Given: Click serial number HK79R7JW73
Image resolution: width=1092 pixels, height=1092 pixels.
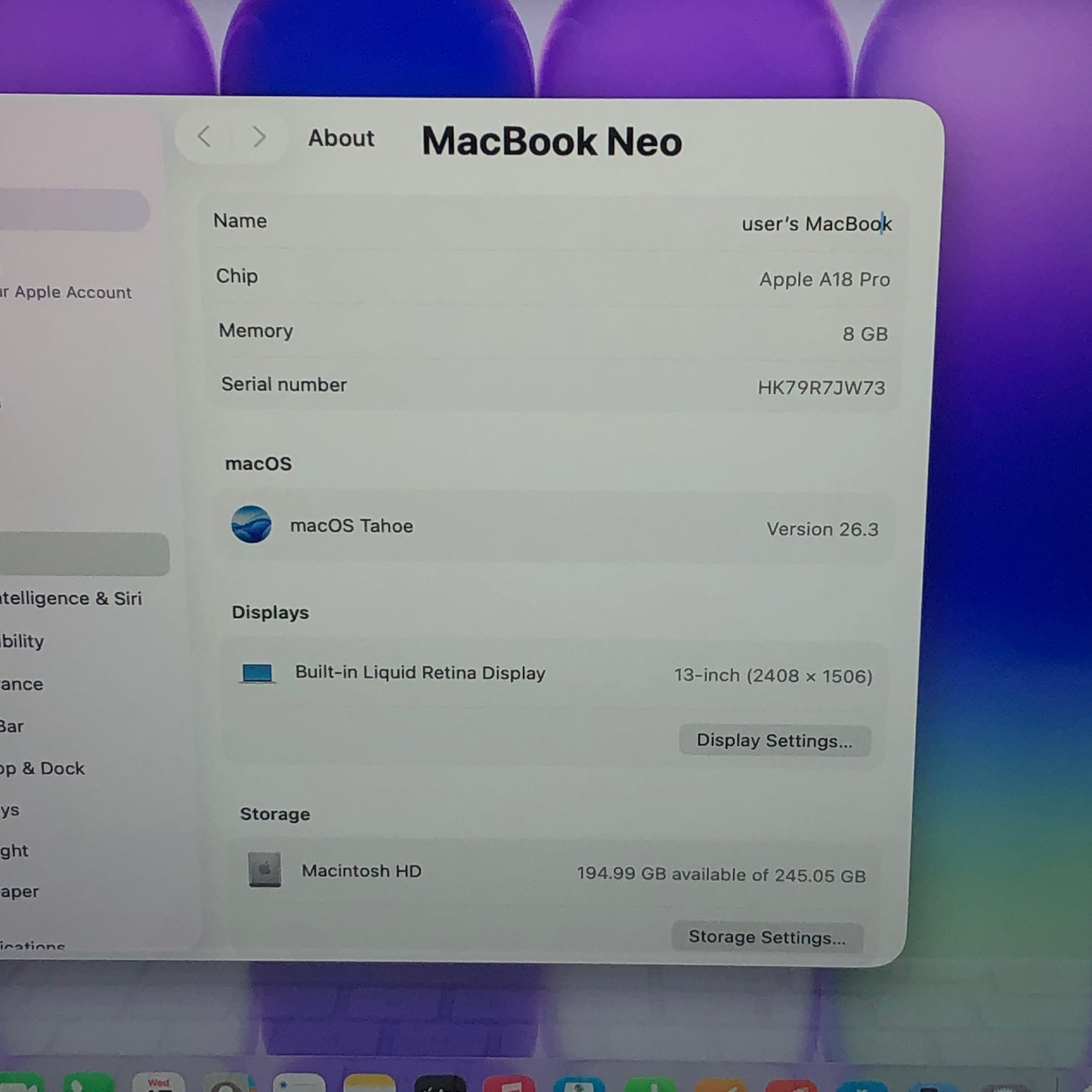Looking at the screenshot, I should [821, 388].
